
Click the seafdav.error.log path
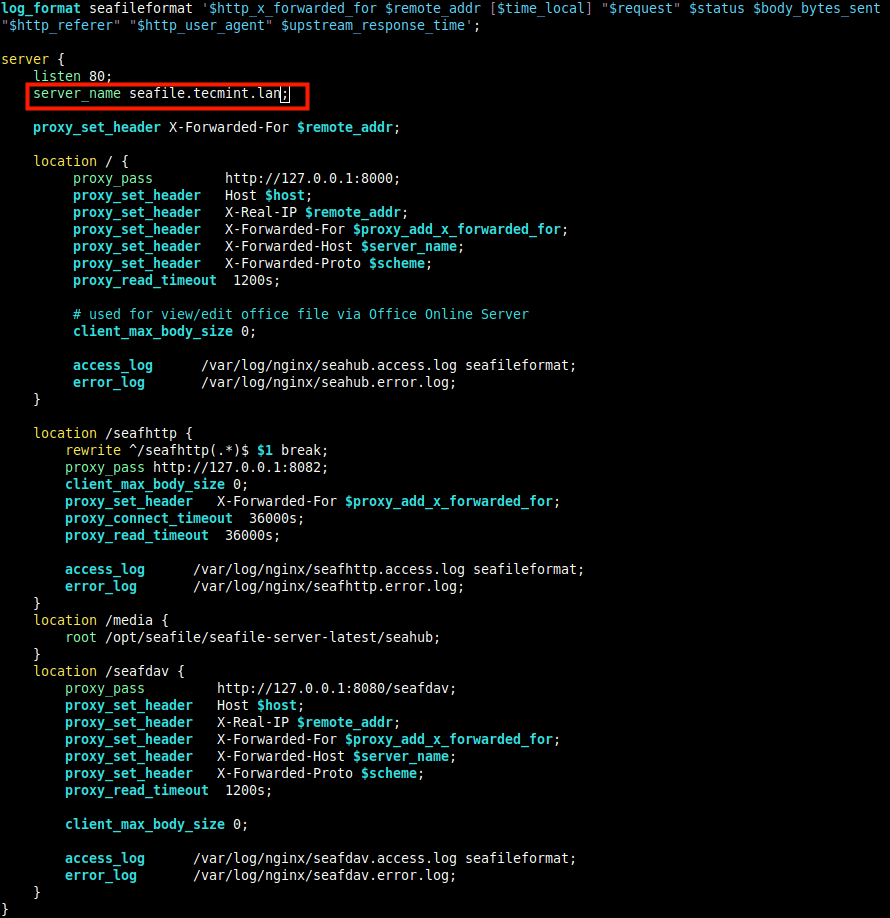click(324, 876)
